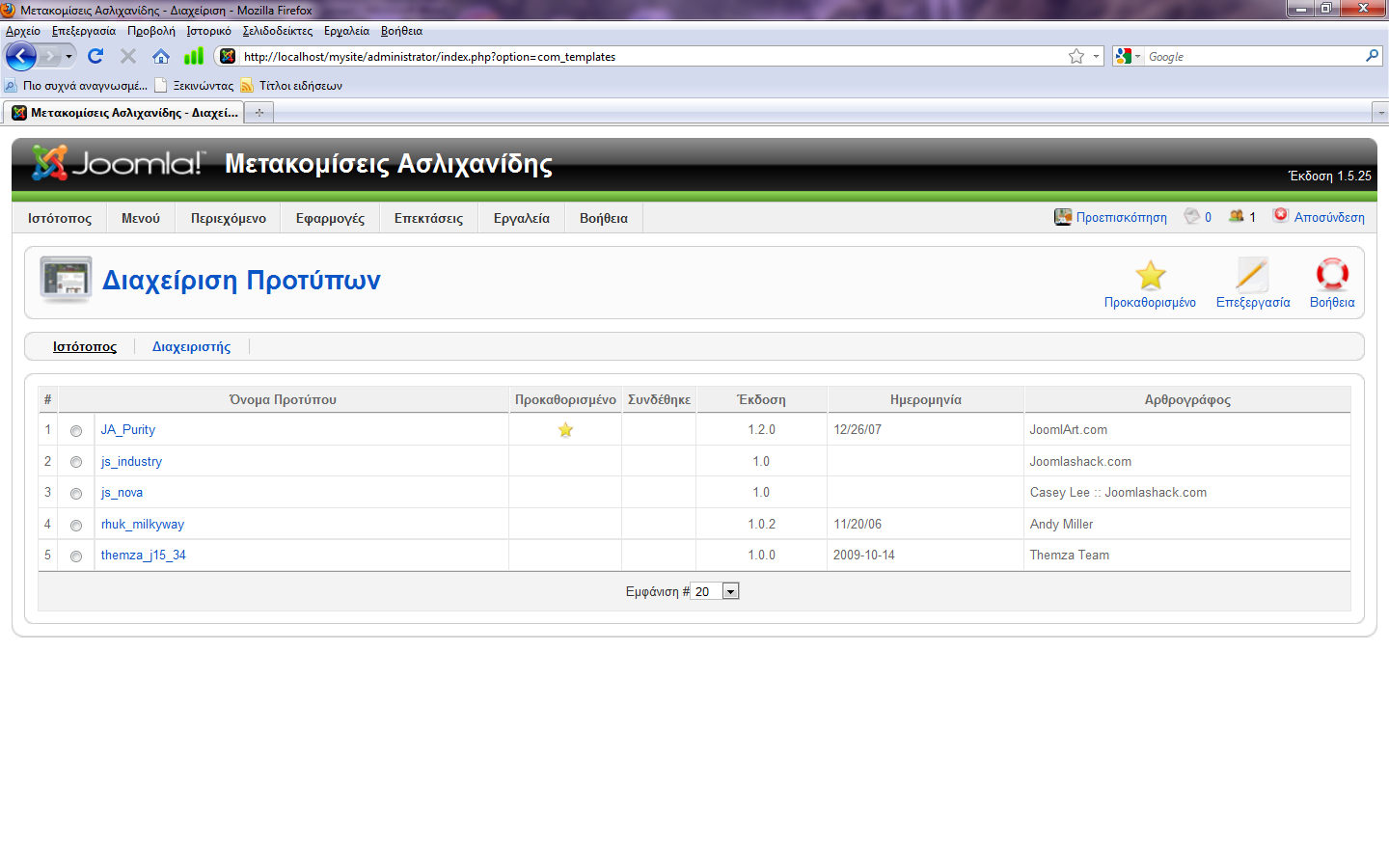
Task: Click the site favicon in address bar
Action: tap(228, 56)
